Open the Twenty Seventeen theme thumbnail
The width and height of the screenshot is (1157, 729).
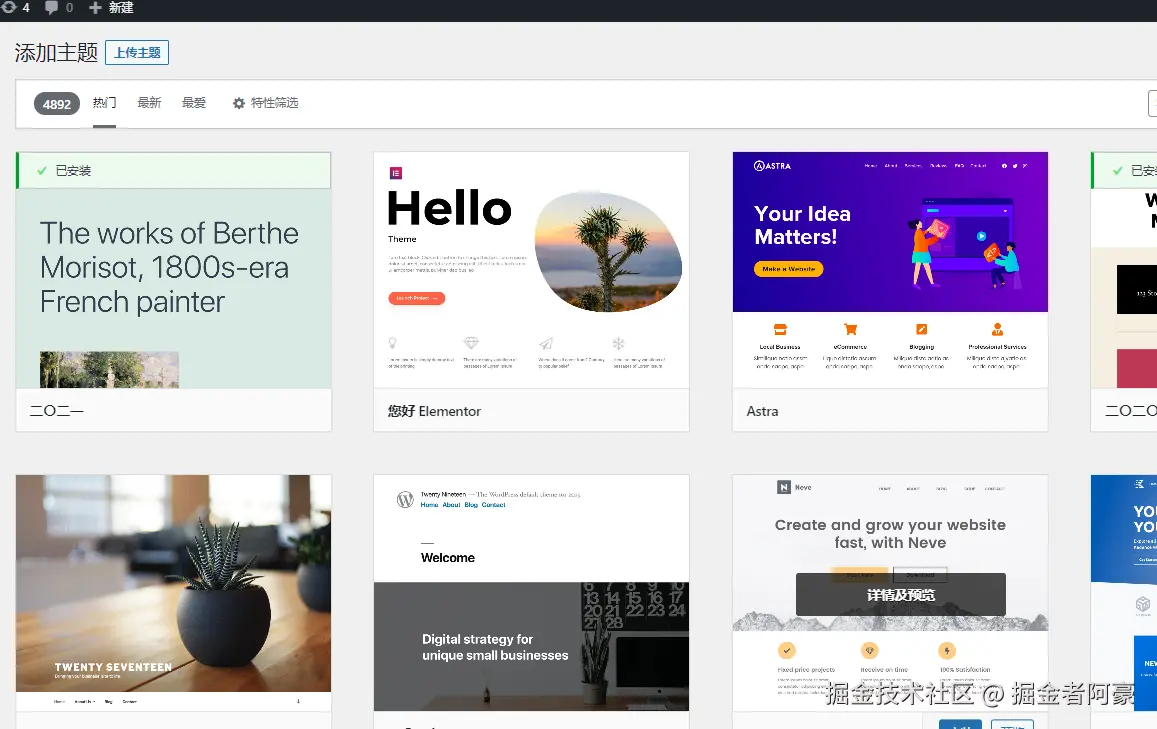click(x=173, y=593)
